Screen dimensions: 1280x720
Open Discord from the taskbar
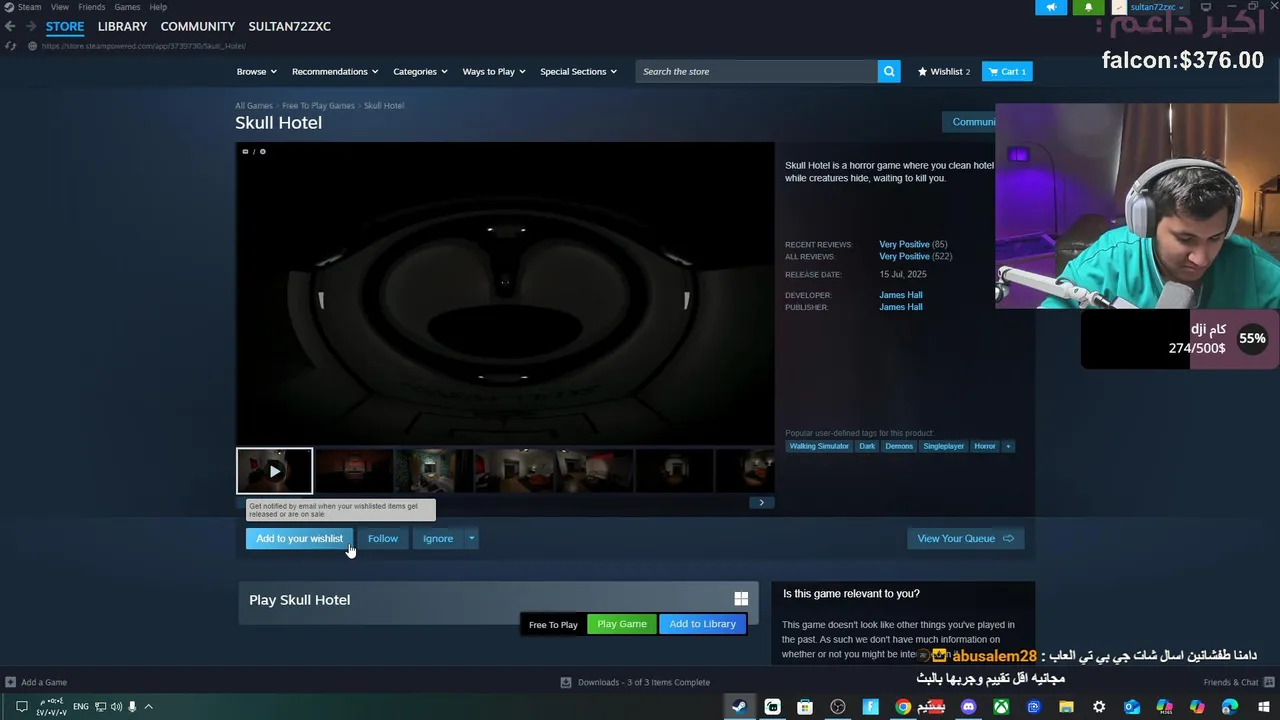click(x=969, y=707)
